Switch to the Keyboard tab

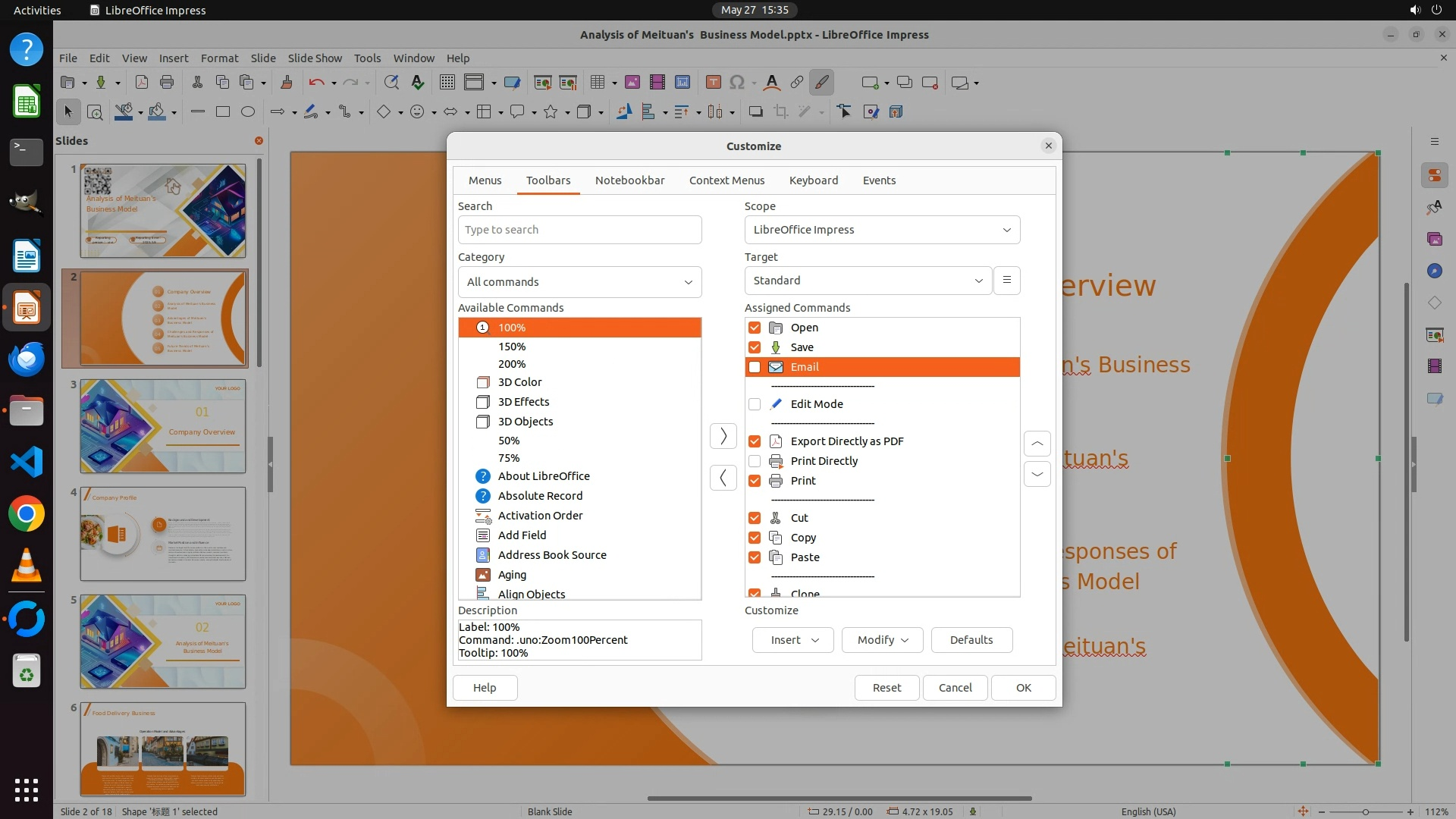tap(813, 180)
